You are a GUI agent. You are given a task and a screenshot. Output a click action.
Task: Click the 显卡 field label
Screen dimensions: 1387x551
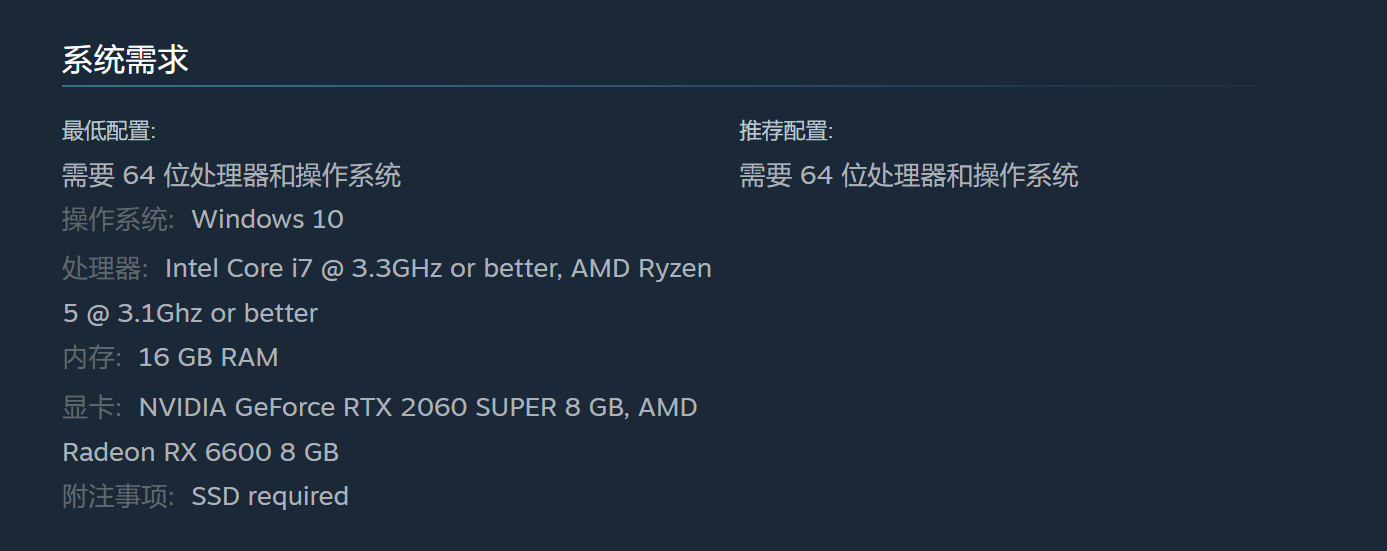coord(92,408)
